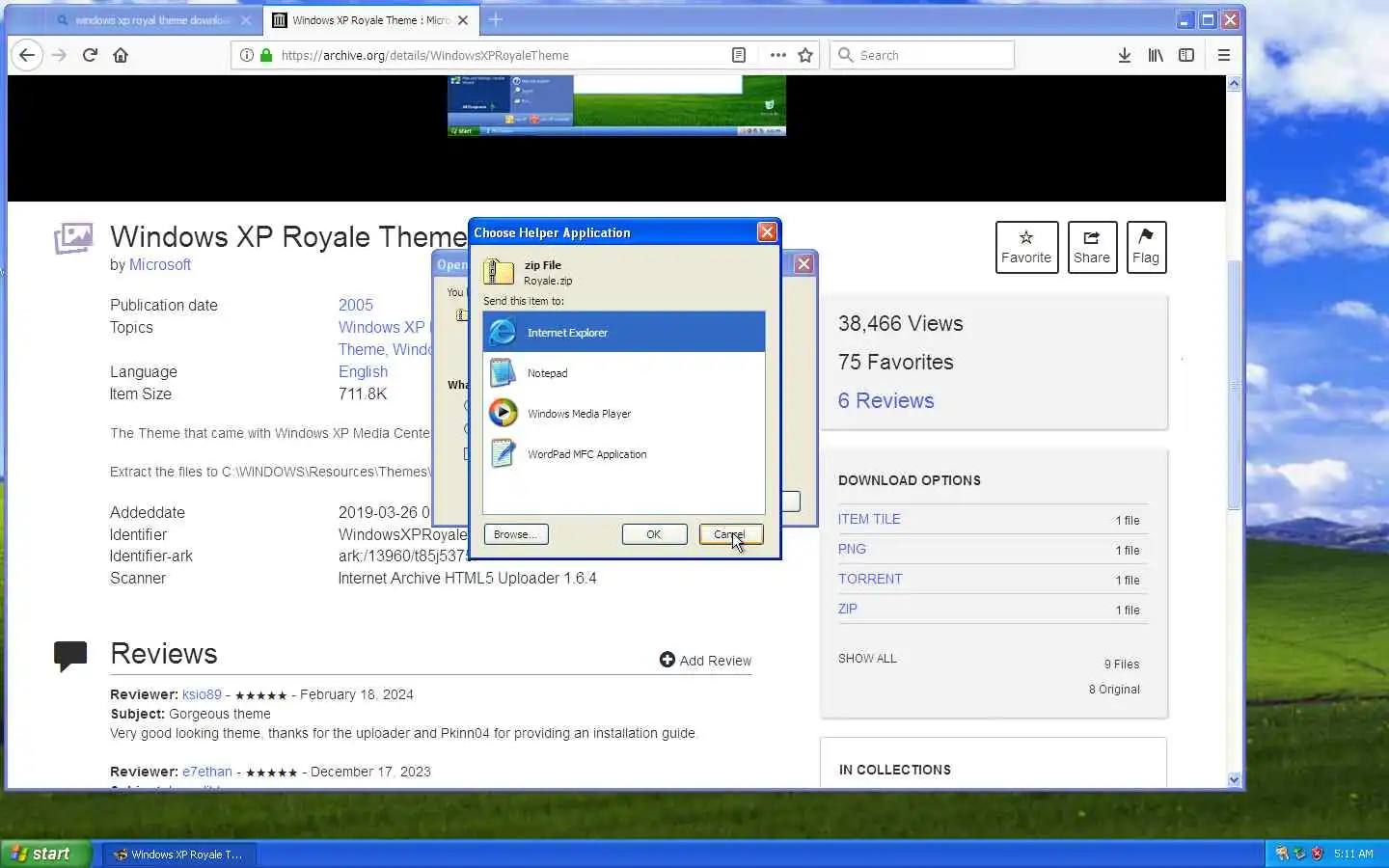
Task: Bookmark this page with the star icon
Action: [x=805, y=55]
